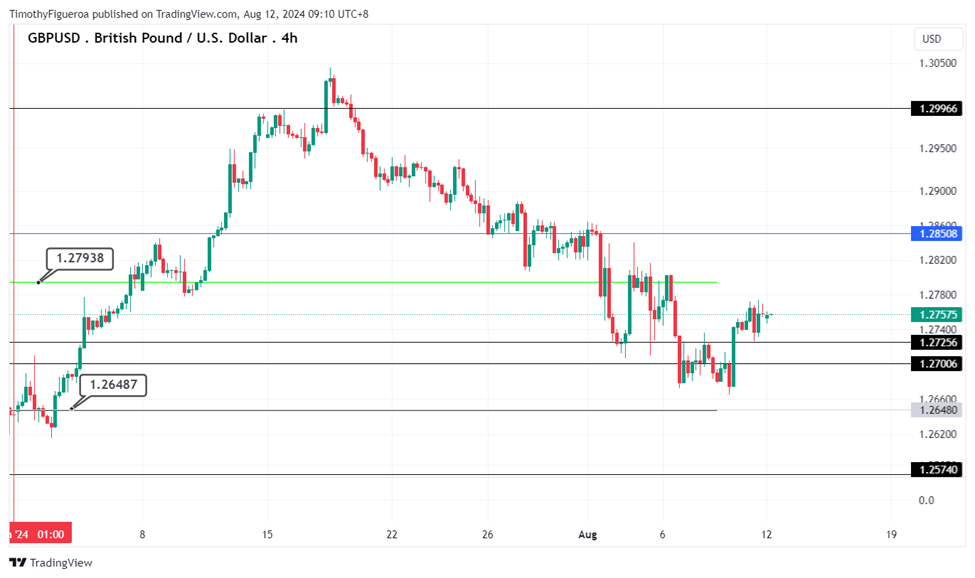This screenshot has width=975, height=578.
Task: Click the blue 1.28508 price label
Action: tap(936, 234)
